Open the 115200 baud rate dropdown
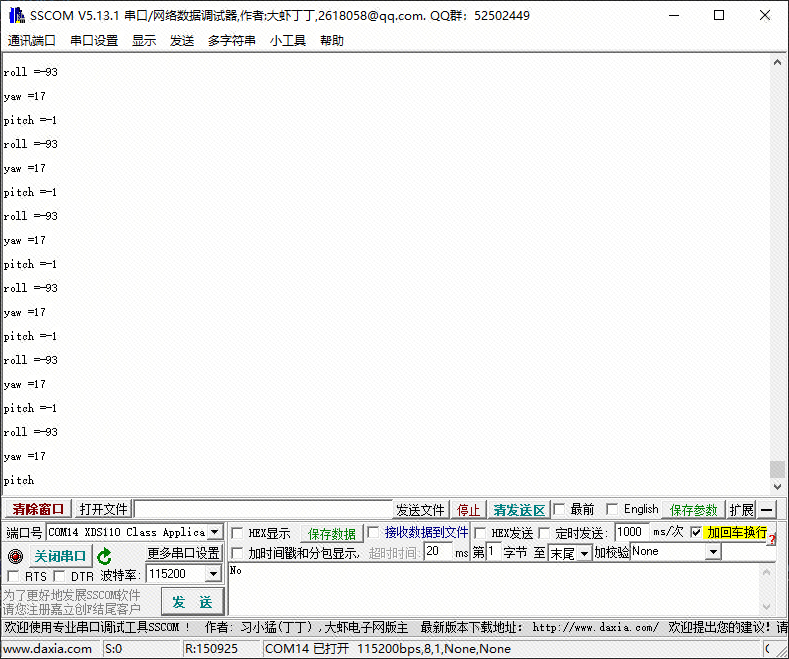789x659 pixels. pyautogui.click(x=213, y=574)
